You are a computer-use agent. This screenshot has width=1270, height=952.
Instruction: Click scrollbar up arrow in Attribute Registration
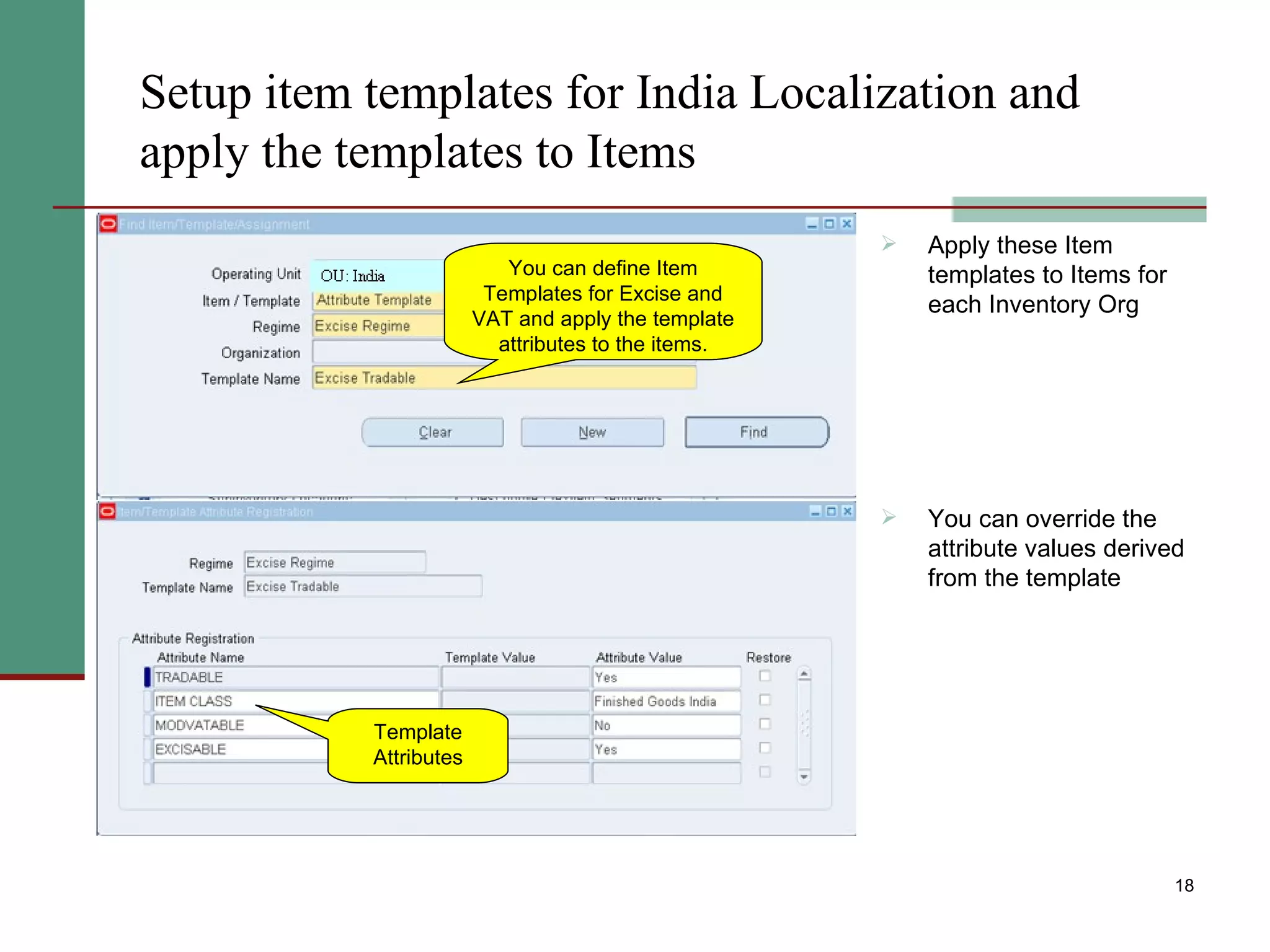pos(804,674)
